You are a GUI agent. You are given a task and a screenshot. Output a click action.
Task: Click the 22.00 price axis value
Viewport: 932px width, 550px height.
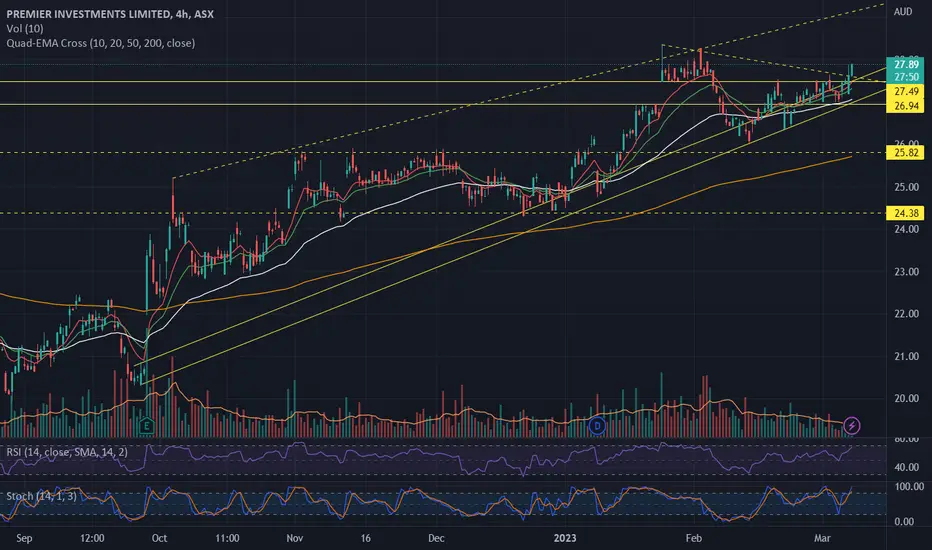tap(906, 314)
